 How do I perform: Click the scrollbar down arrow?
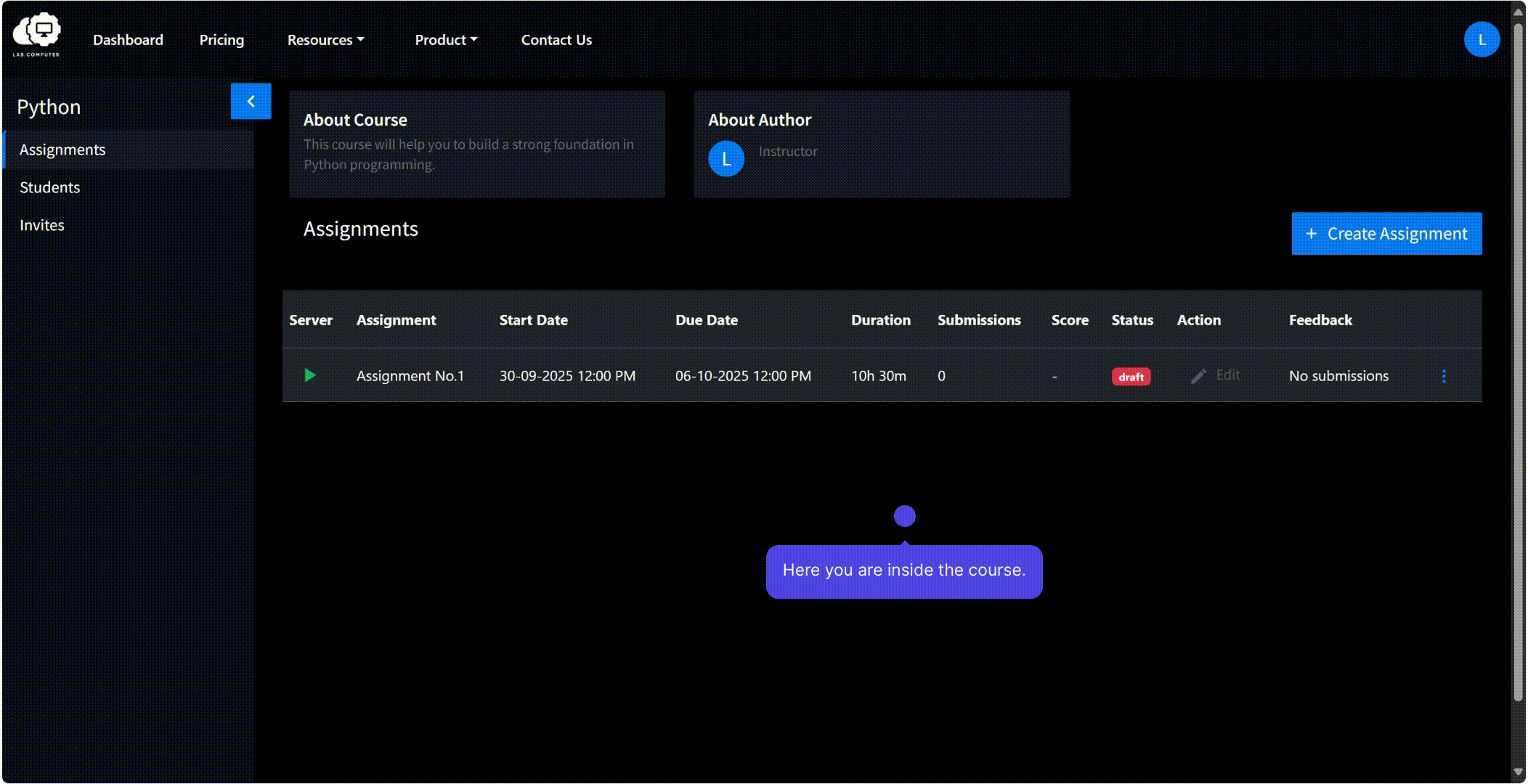point(1518,772)
